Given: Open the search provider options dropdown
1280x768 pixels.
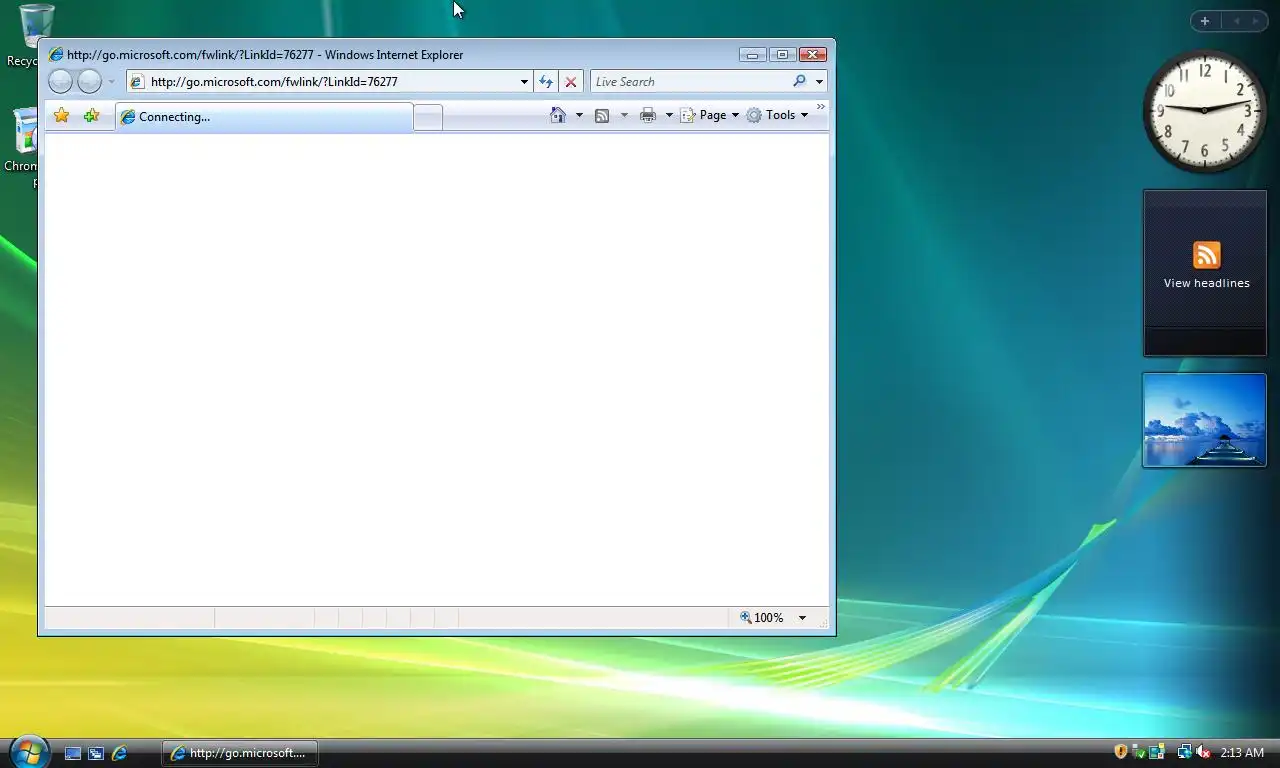Looking at the screenshot, I should pyautogui.click(x=819, y=82).
